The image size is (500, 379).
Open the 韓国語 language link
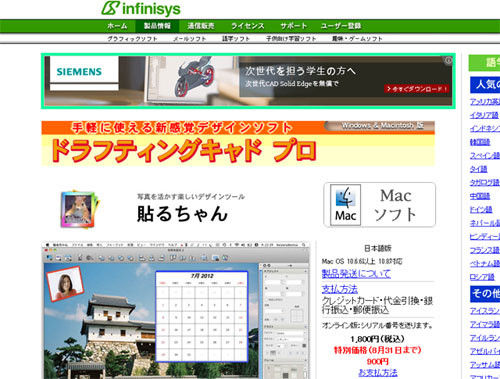pos(480,142)
